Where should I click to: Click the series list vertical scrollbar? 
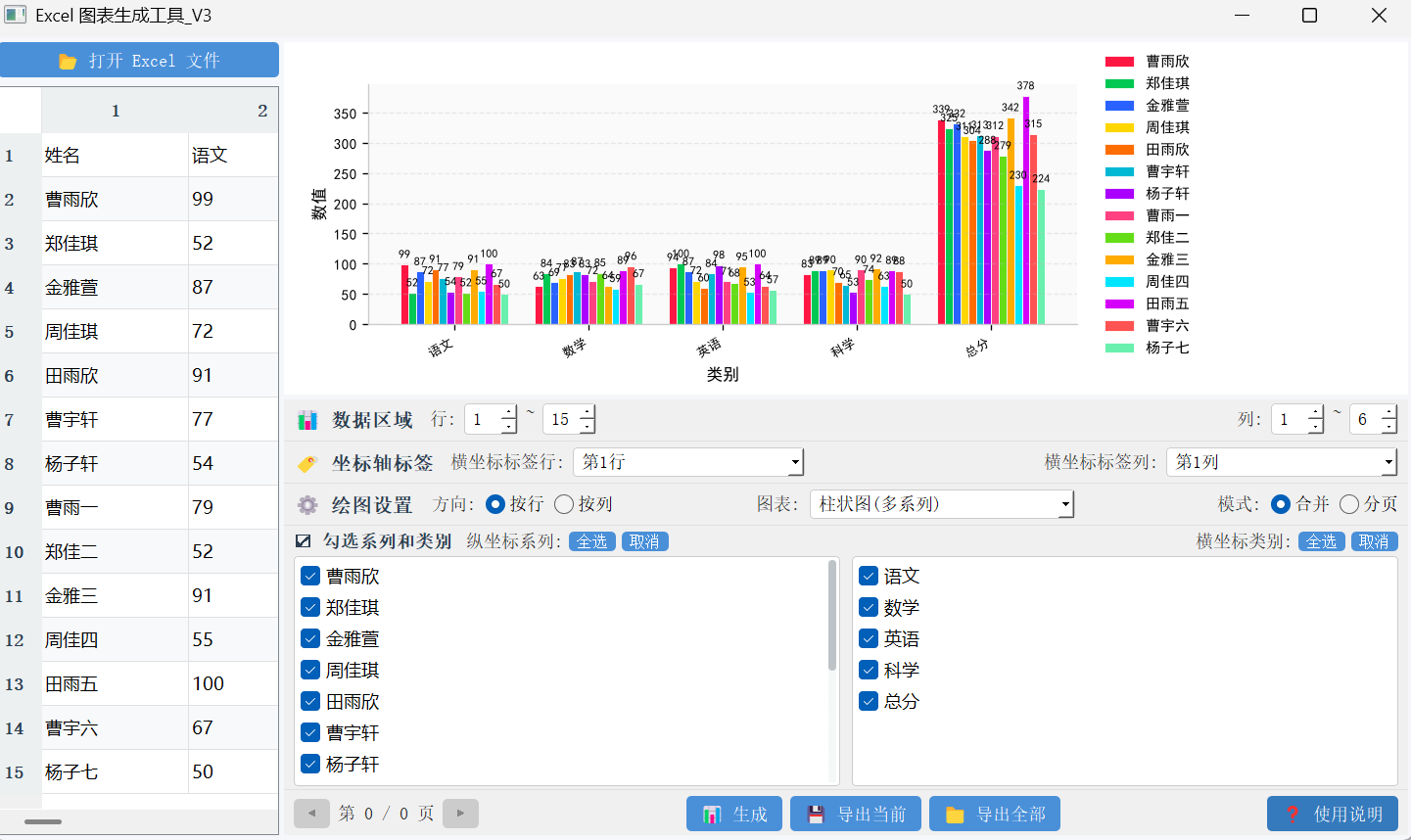tap(832, 616)
